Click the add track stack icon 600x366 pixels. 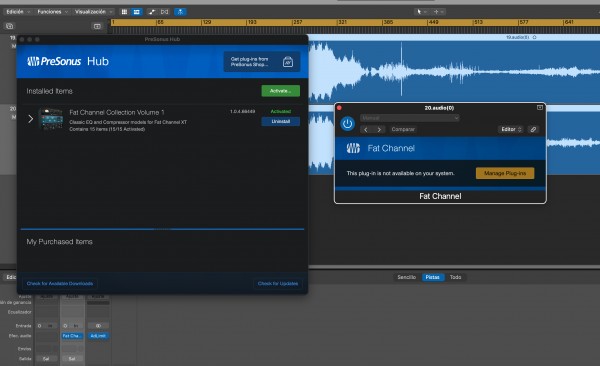(10, 26)
